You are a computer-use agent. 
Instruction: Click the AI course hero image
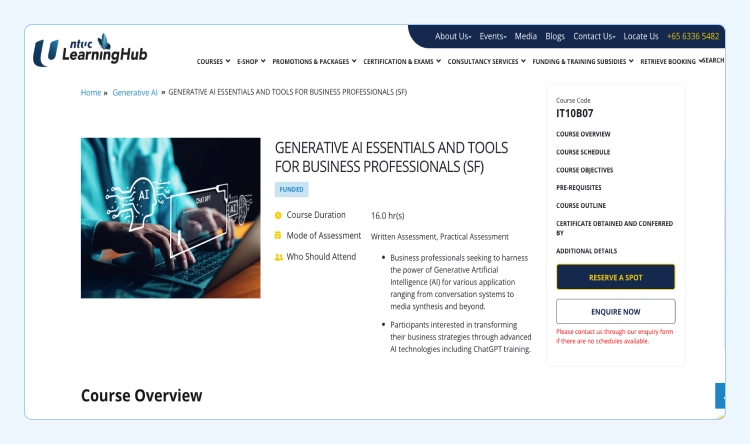coord(171,218)
